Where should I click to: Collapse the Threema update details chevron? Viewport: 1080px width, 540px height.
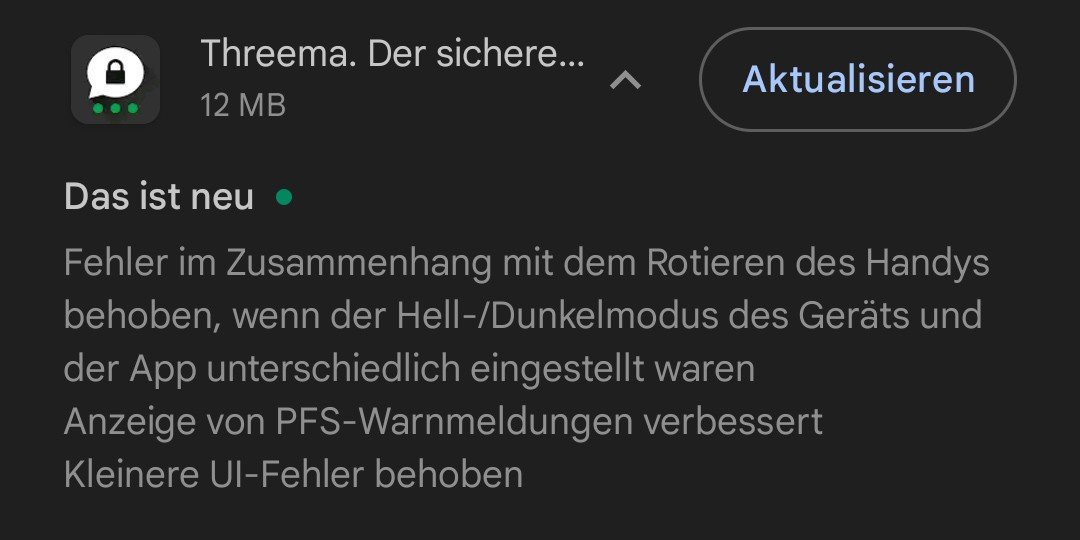tap(625, 80)
